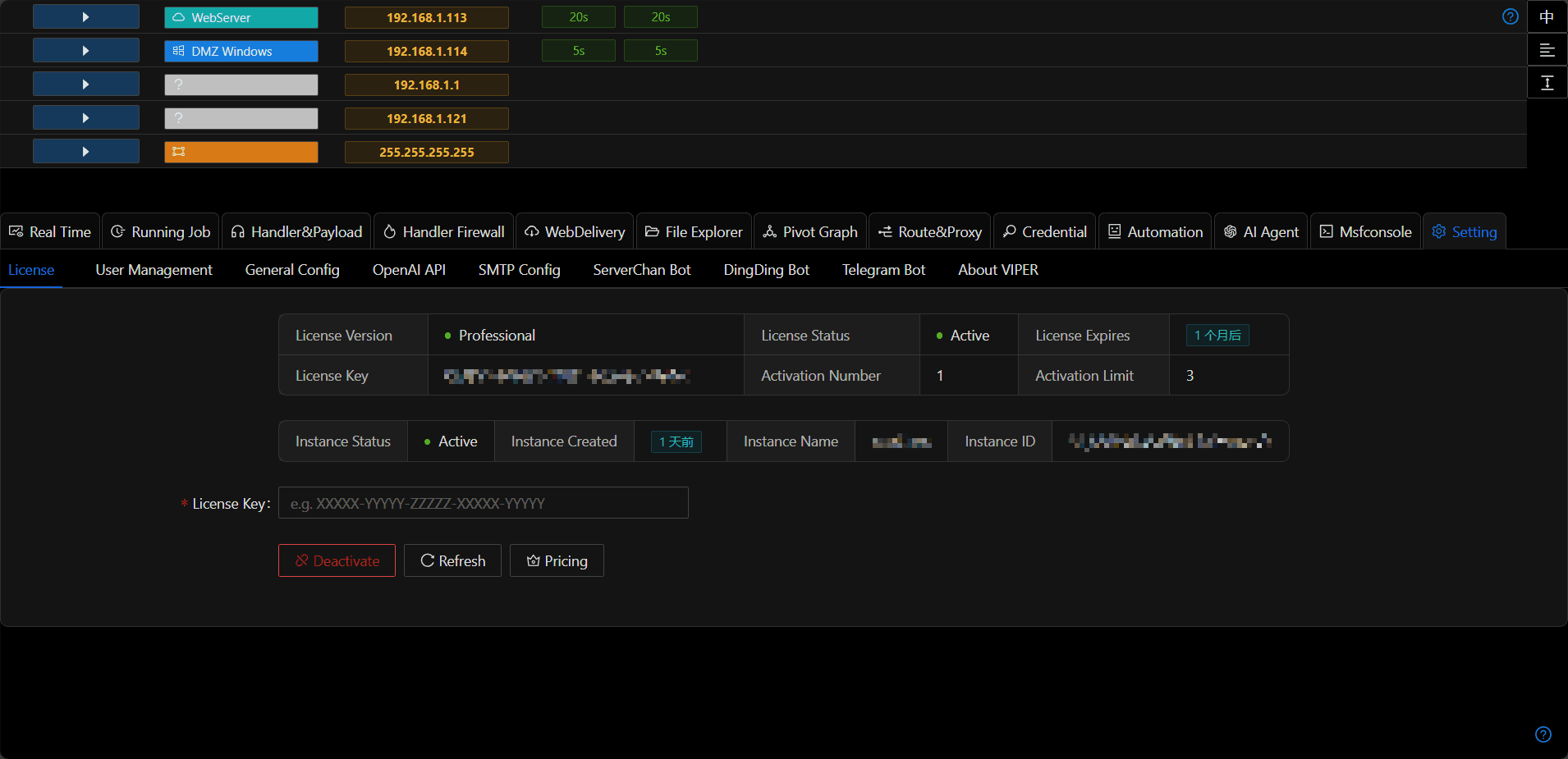Click the IP address 192.168.1.1
Image resolution: width=1568 pixels, height=759 pixels.
click(x=427, y=85)
